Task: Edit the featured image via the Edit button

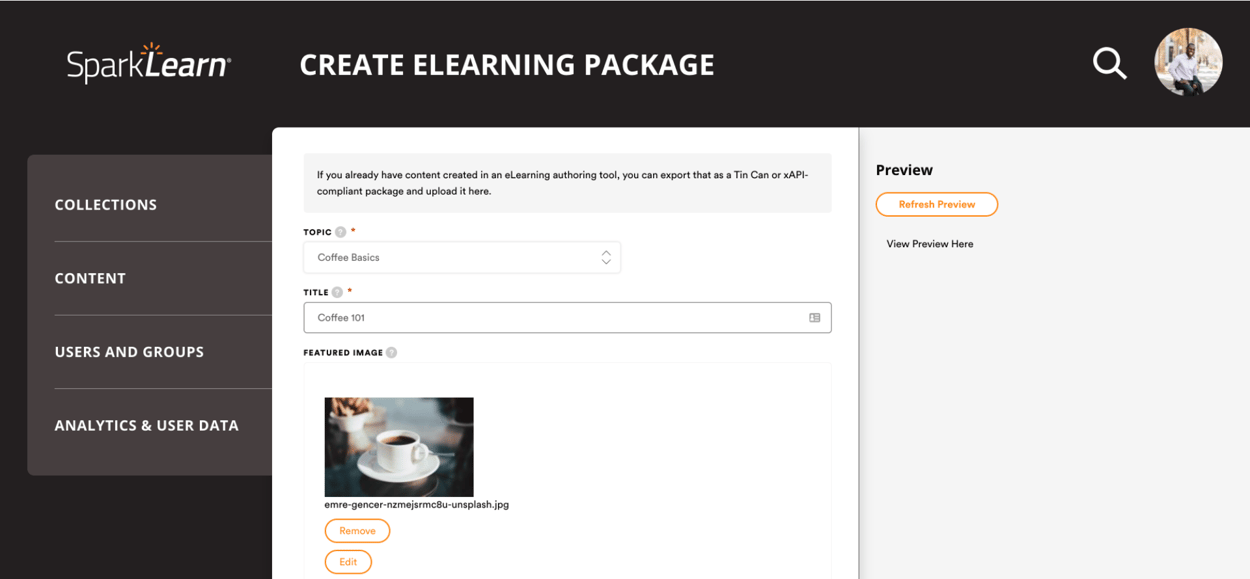Action: point(348,561)
